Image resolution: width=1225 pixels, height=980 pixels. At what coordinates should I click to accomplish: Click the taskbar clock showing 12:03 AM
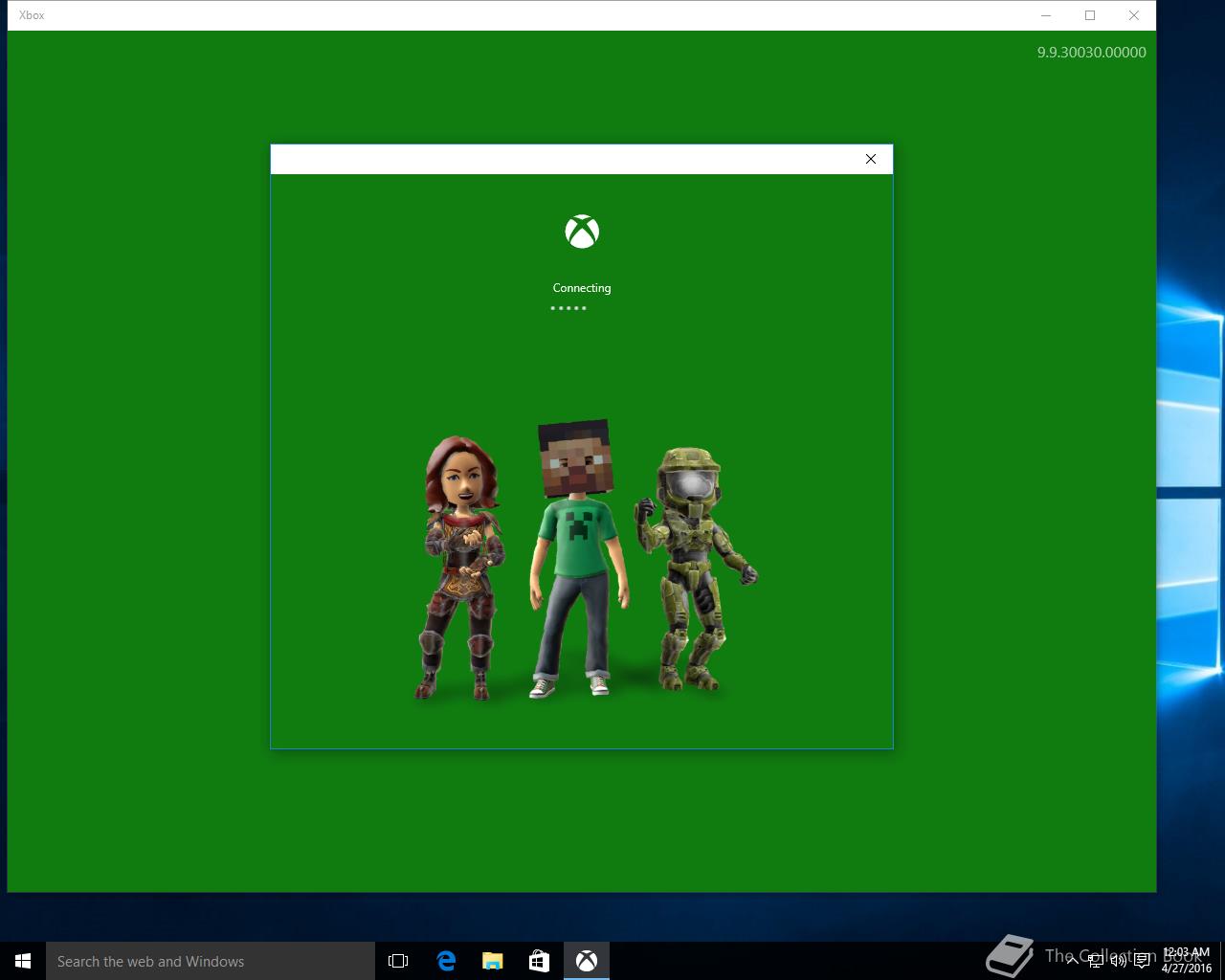(1187, 960)
